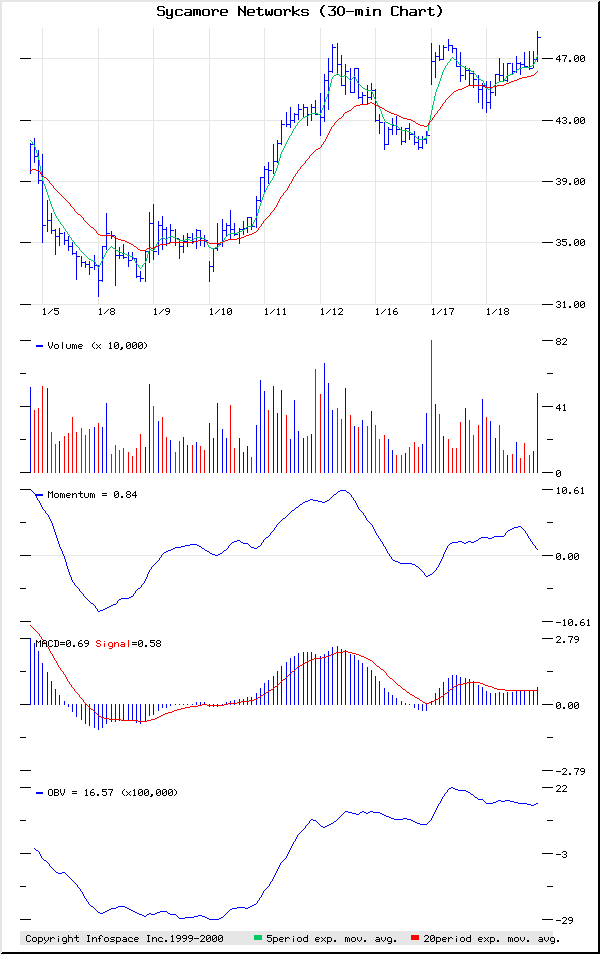600x954 pixels.
Task: Click the Momentum = 0.84 label
Action: pyautogui.click(x=92, y=495)
